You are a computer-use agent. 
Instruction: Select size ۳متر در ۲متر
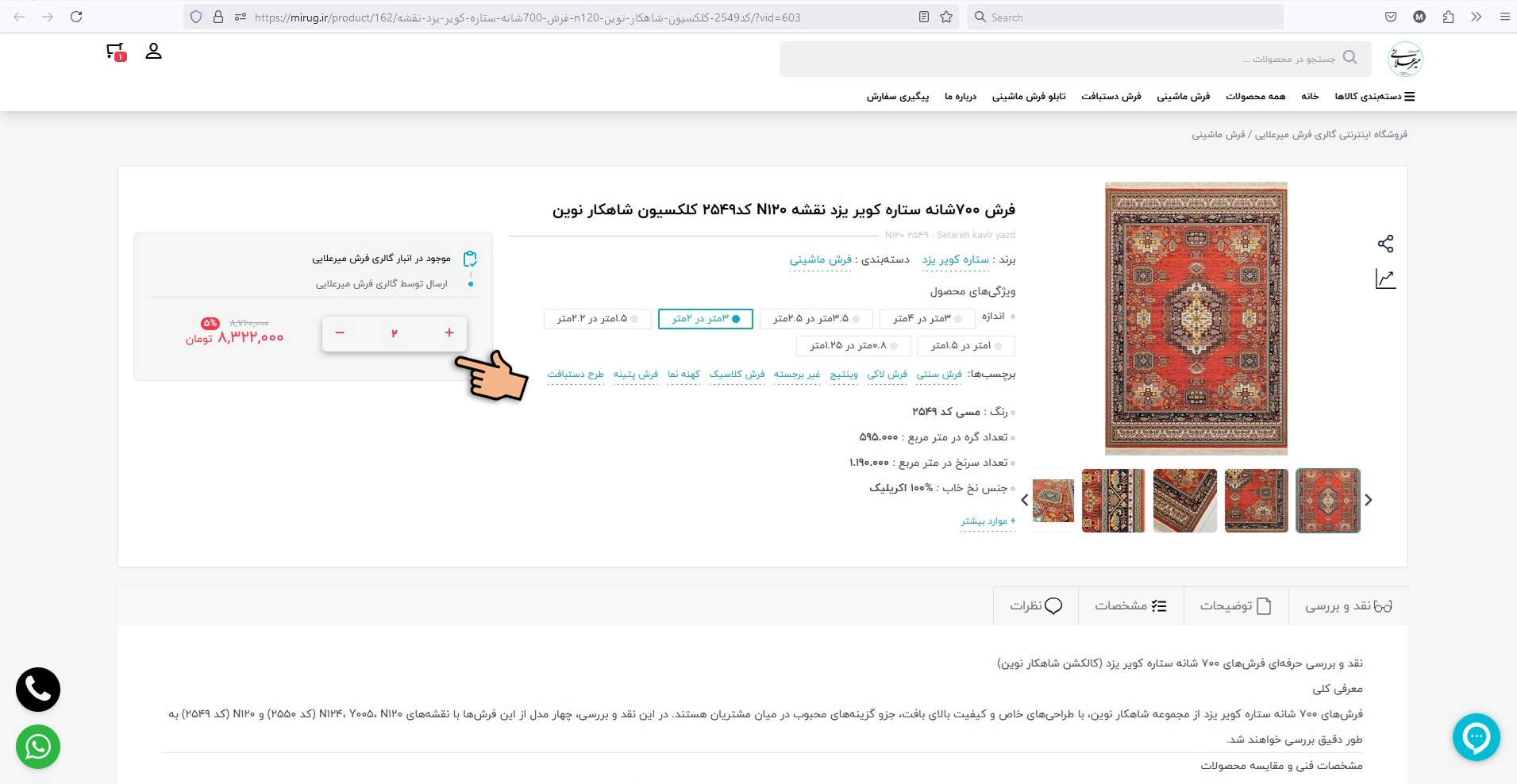(706, 319)
